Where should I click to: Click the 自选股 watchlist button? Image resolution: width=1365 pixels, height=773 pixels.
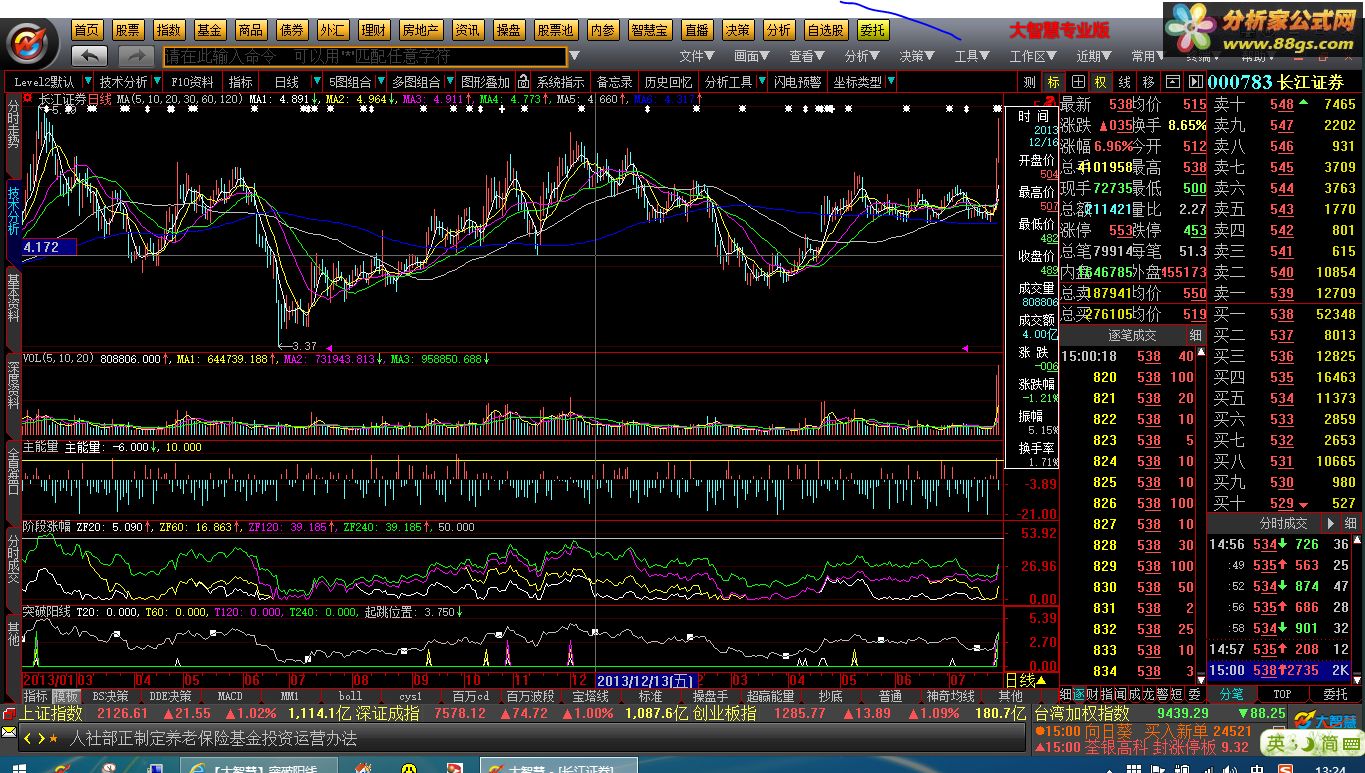tap(826, 31)
